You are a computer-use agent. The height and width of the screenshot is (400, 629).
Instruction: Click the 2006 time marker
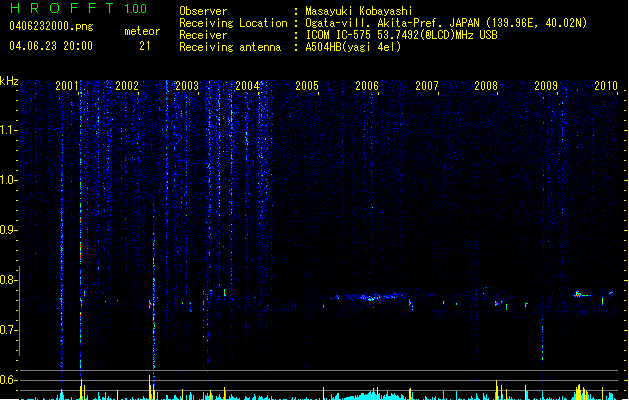367,85
